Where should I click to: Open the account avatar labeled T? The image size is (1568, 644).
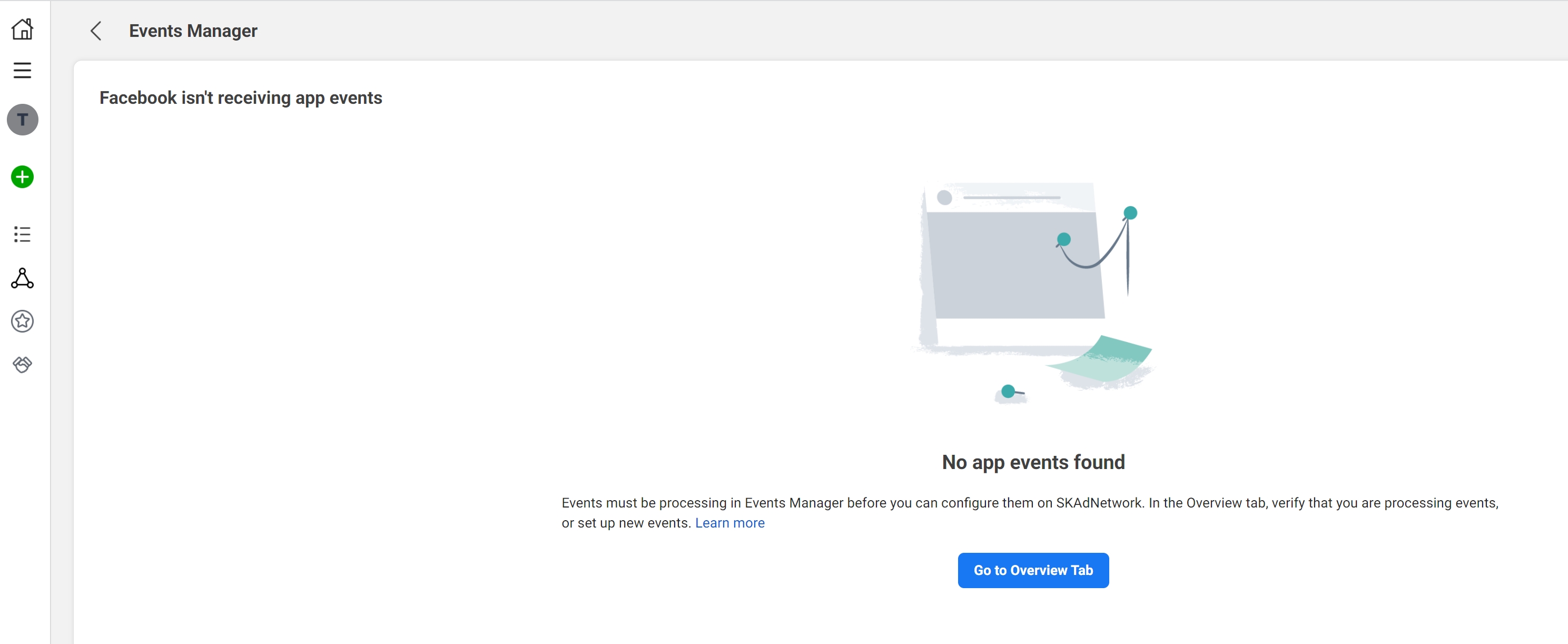(x=23, y=120)
